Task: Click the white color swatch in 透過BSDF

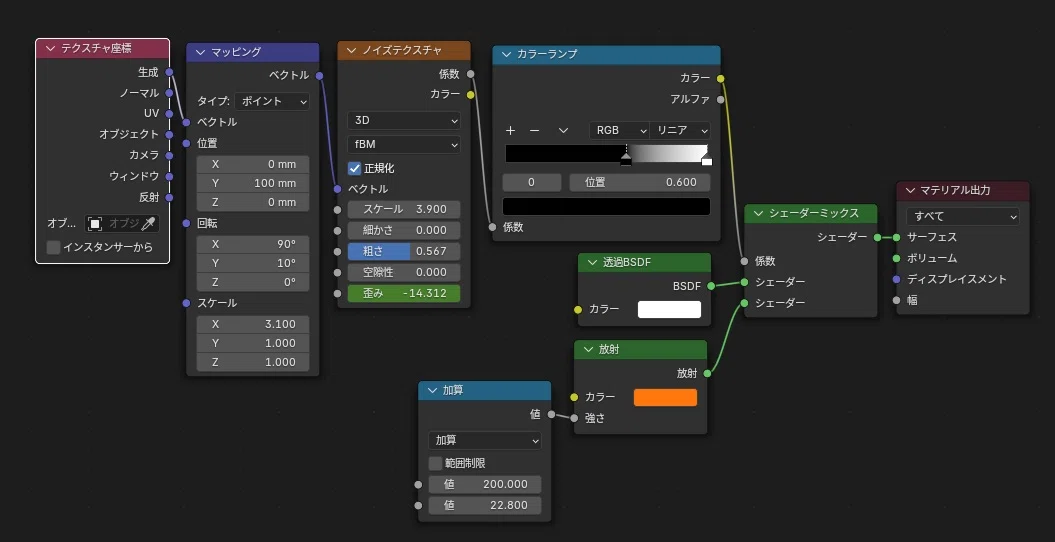Action: pos(669,309)
